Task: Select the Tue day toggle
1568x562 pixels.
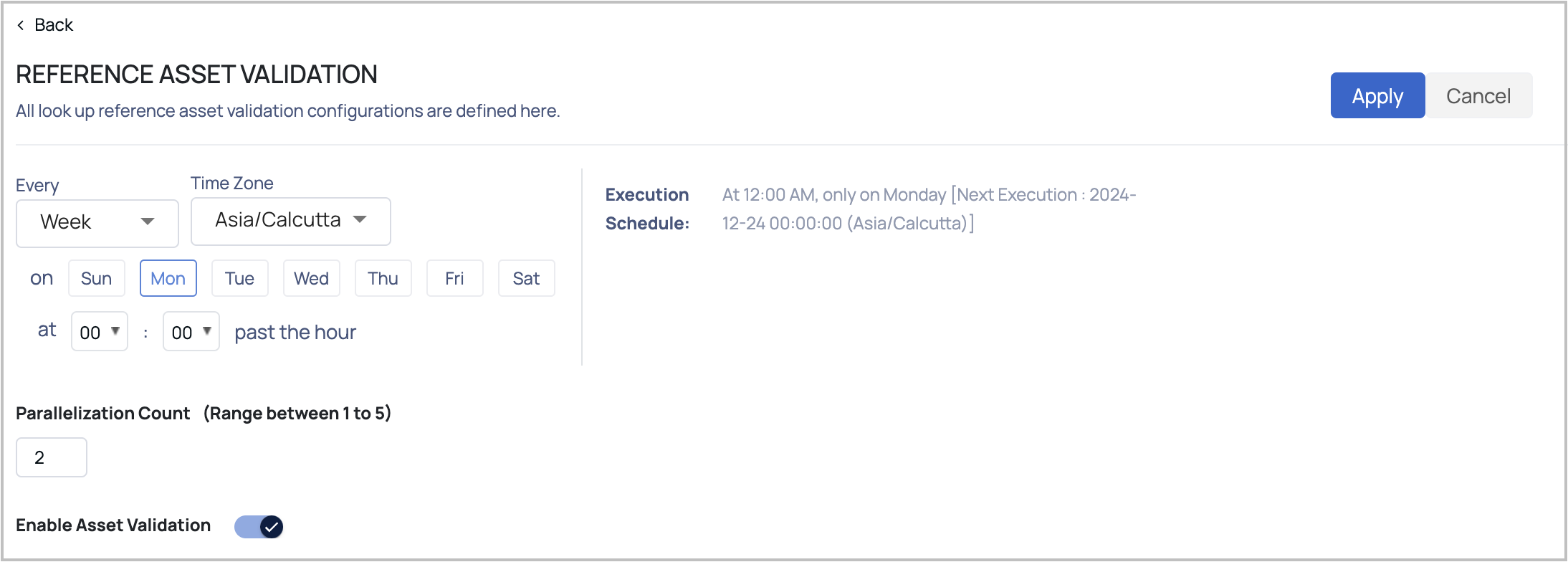Action: 240,278
